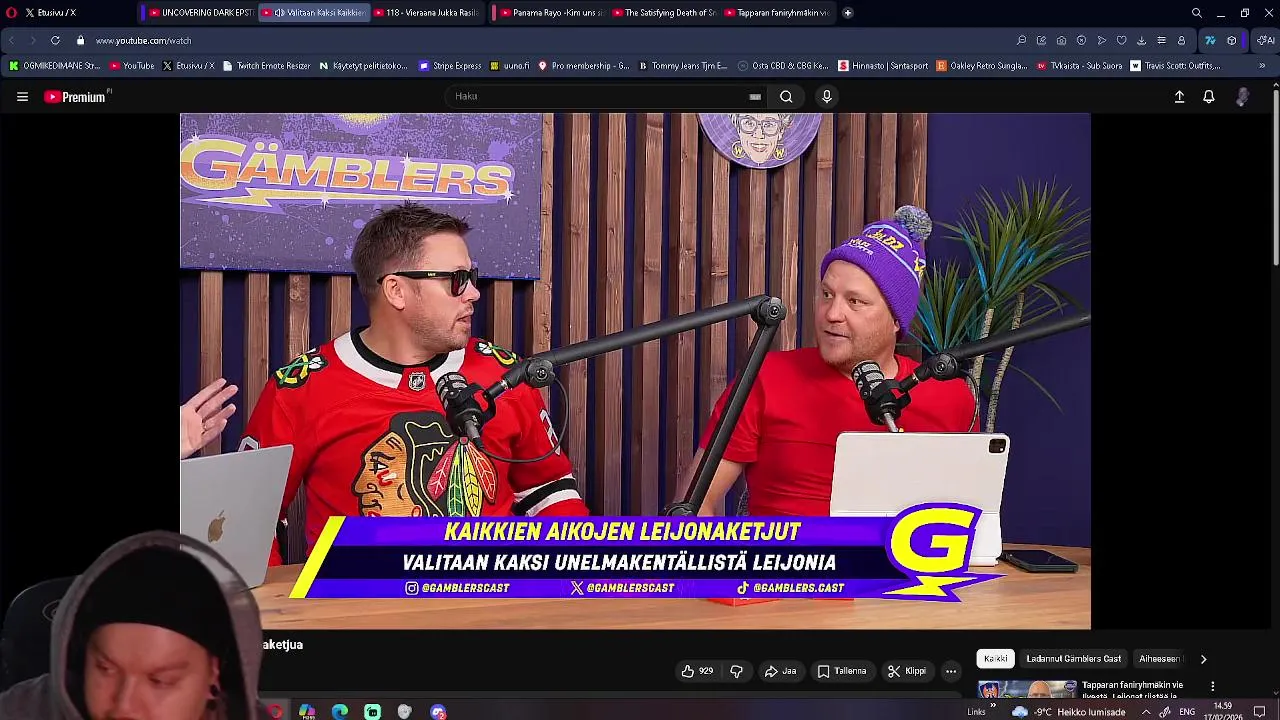
Task: Switch to Tapparan faniryhmäkin browser tab
Action: (777, 13)
